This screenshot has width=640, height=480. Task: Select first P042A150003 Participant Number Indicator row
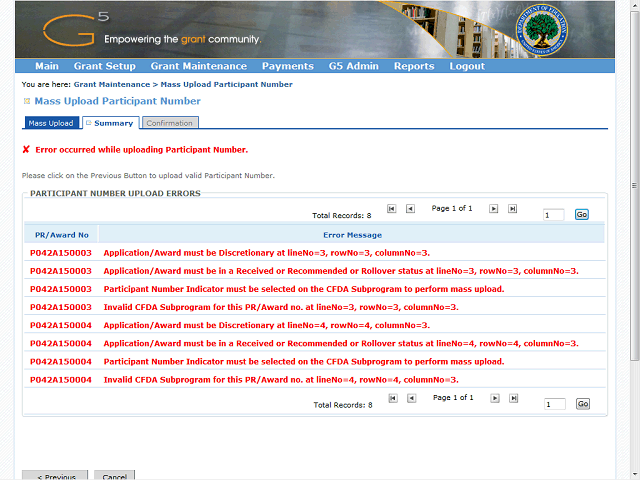(x=61, y=289)
